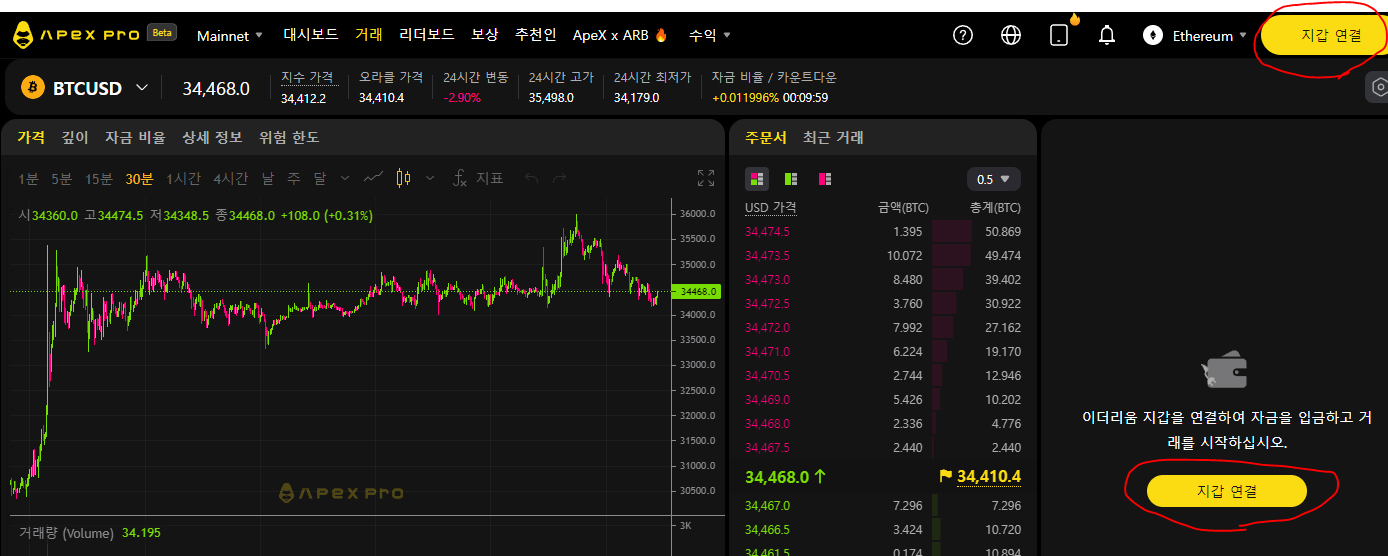Switch to the 깊이 tab
Viewport: 1388px width, 556px height.
pos(75,137)
